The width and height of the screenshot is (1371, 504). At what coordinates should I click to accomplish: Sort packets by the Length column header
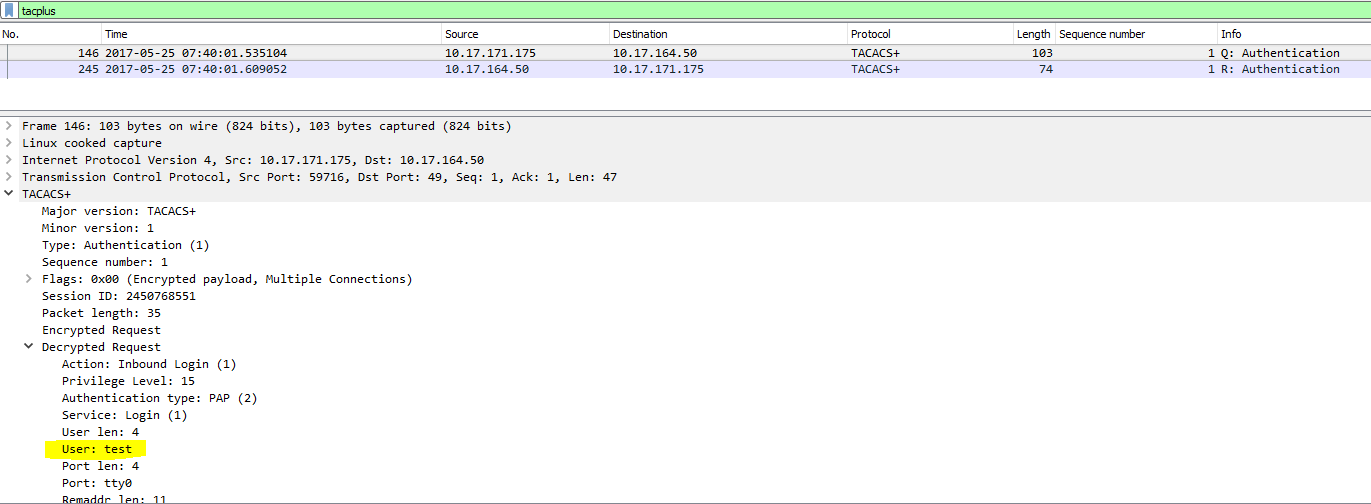(1034, 34)
